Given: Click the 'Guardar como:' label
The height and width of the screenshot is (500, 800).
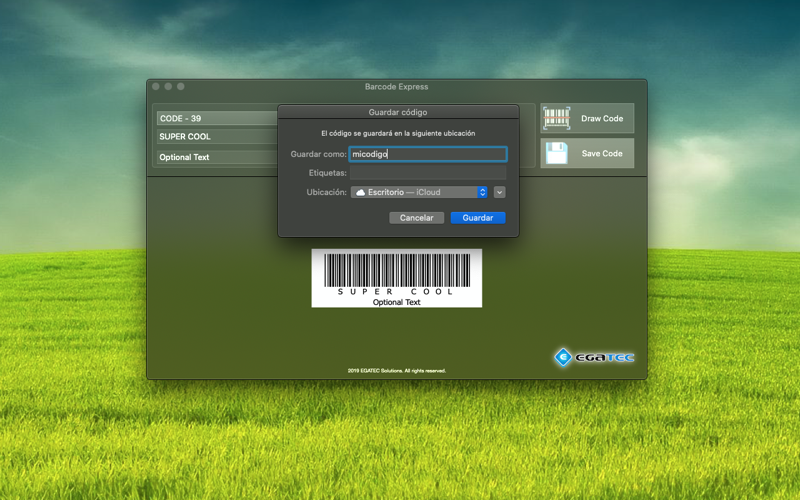Looking at the screenshot, I should pos(318,154).
